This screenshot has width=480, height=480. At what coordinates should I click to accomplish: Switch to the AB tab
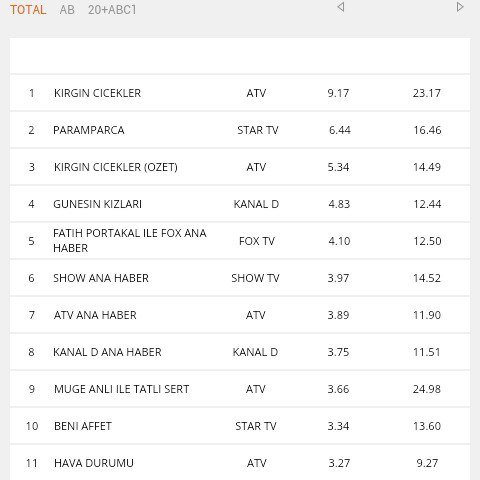(x=67, y=10)
